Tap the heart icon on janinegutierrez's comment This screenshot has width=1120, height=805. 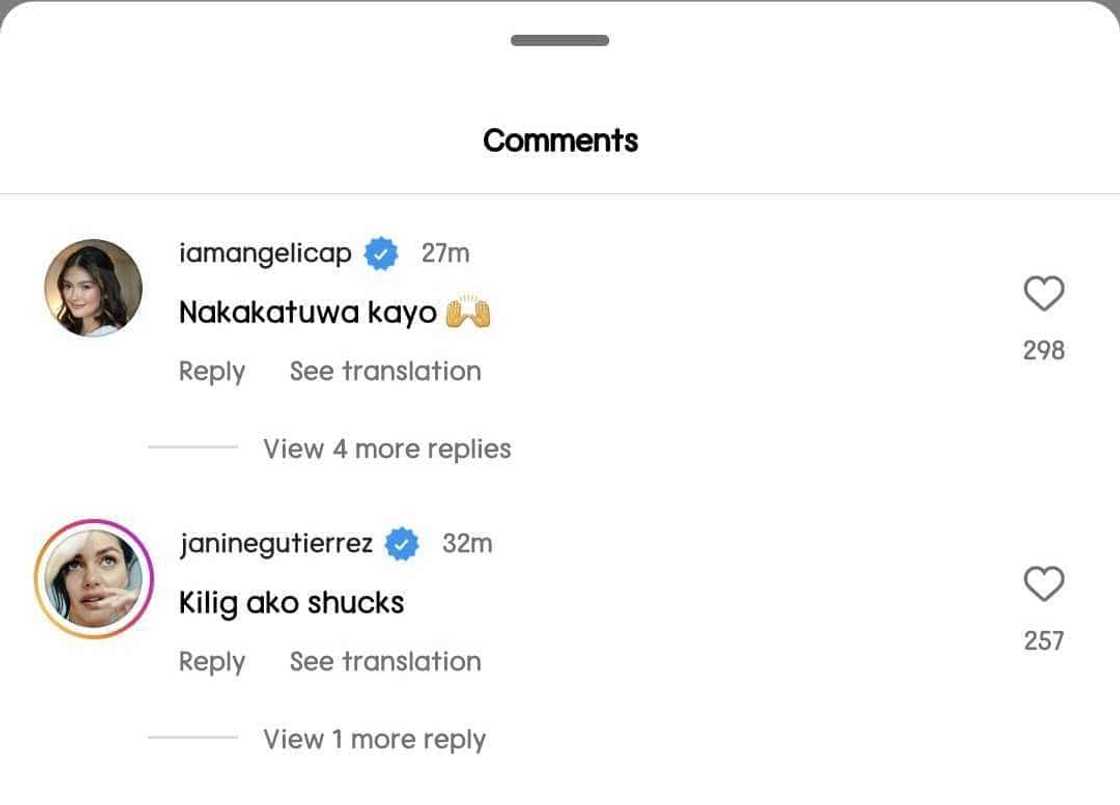(1043, 584)
